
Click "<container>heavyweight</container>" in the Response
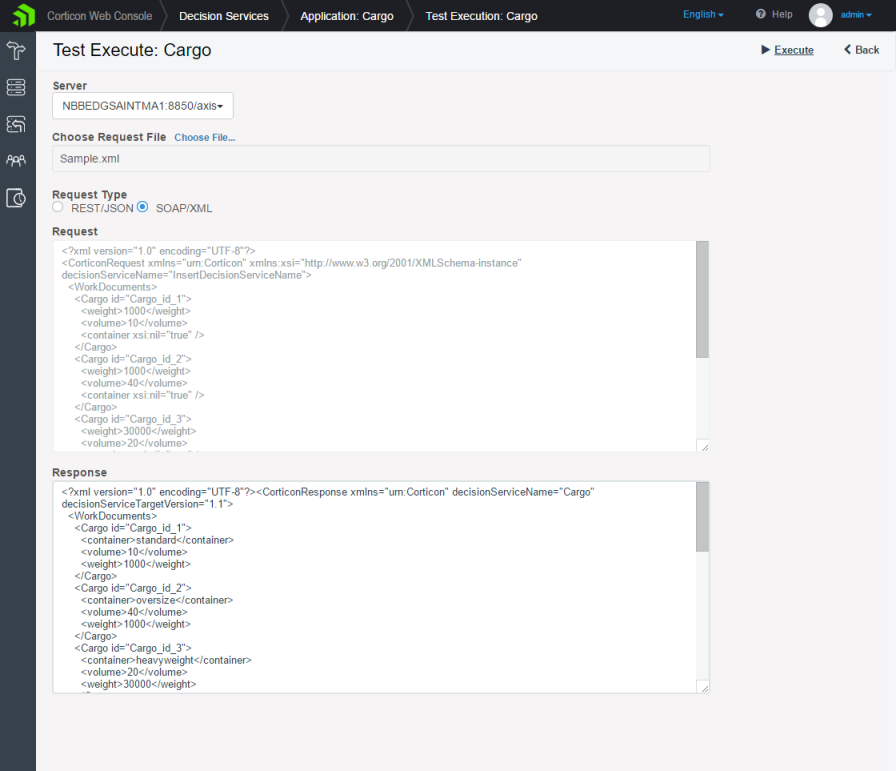pyautogui.click(x=166, y=660)
